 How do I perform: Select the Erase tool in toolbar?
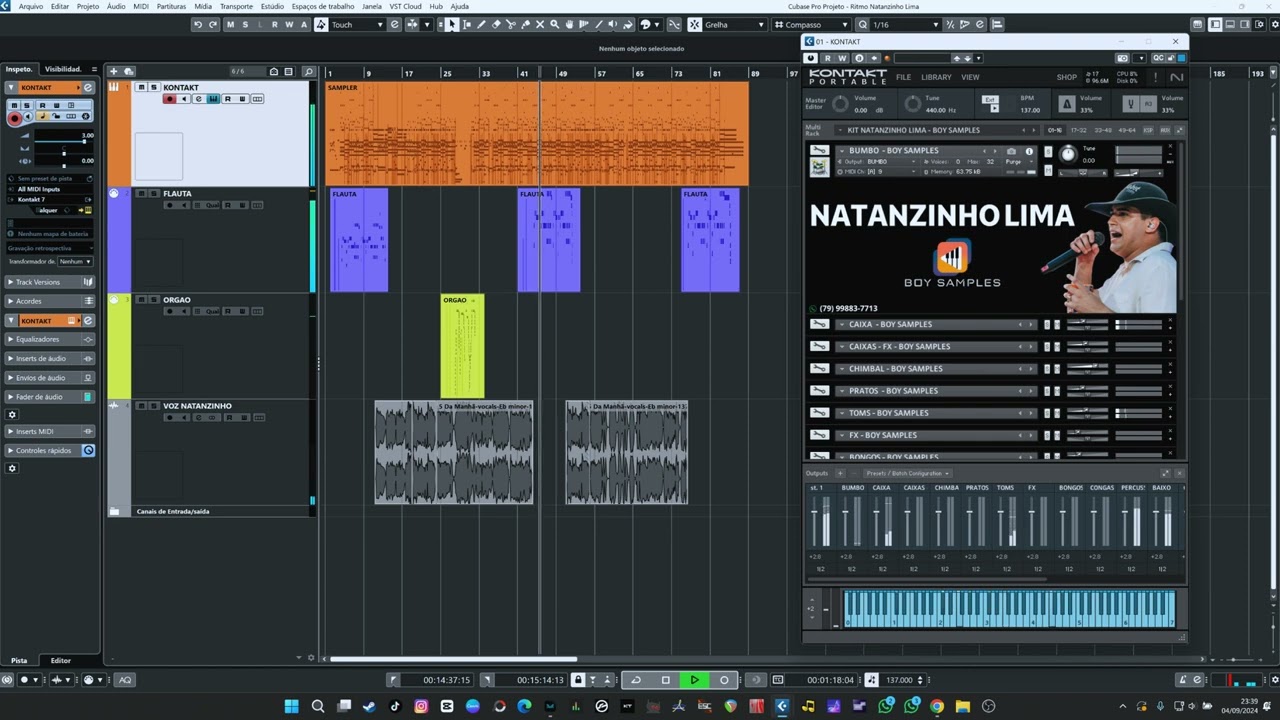pyautogui.click(x=496, y=24)
